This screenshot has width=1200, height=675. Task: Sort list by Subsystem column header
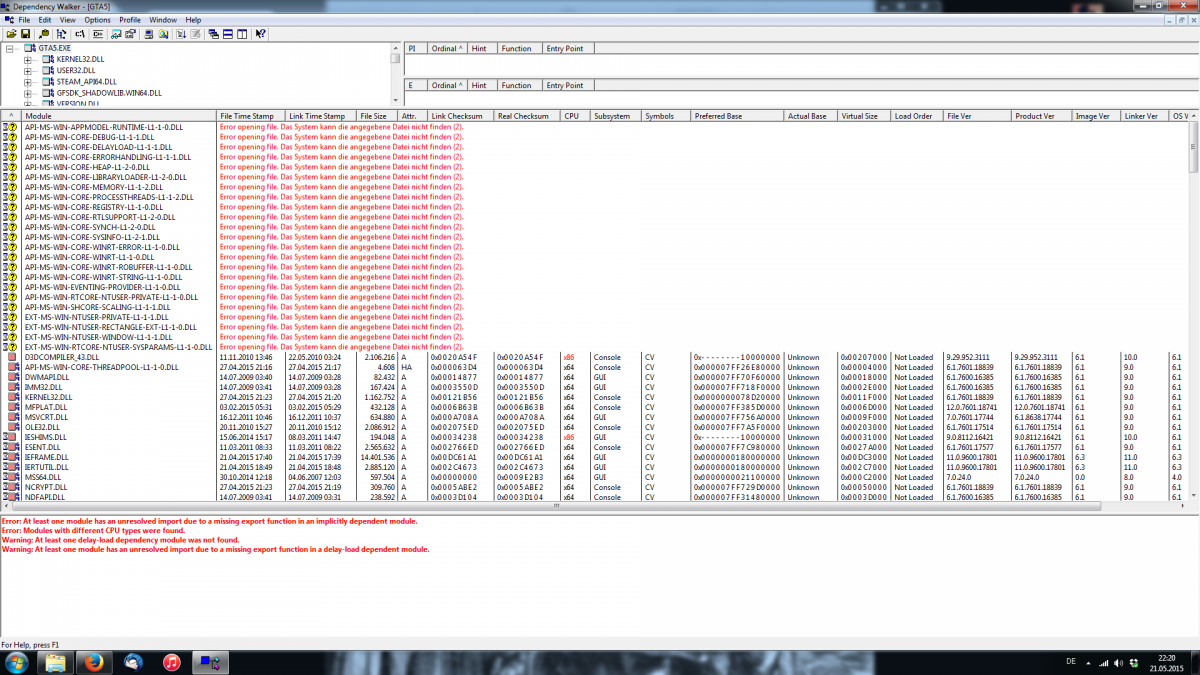click(x=616, y=116)
